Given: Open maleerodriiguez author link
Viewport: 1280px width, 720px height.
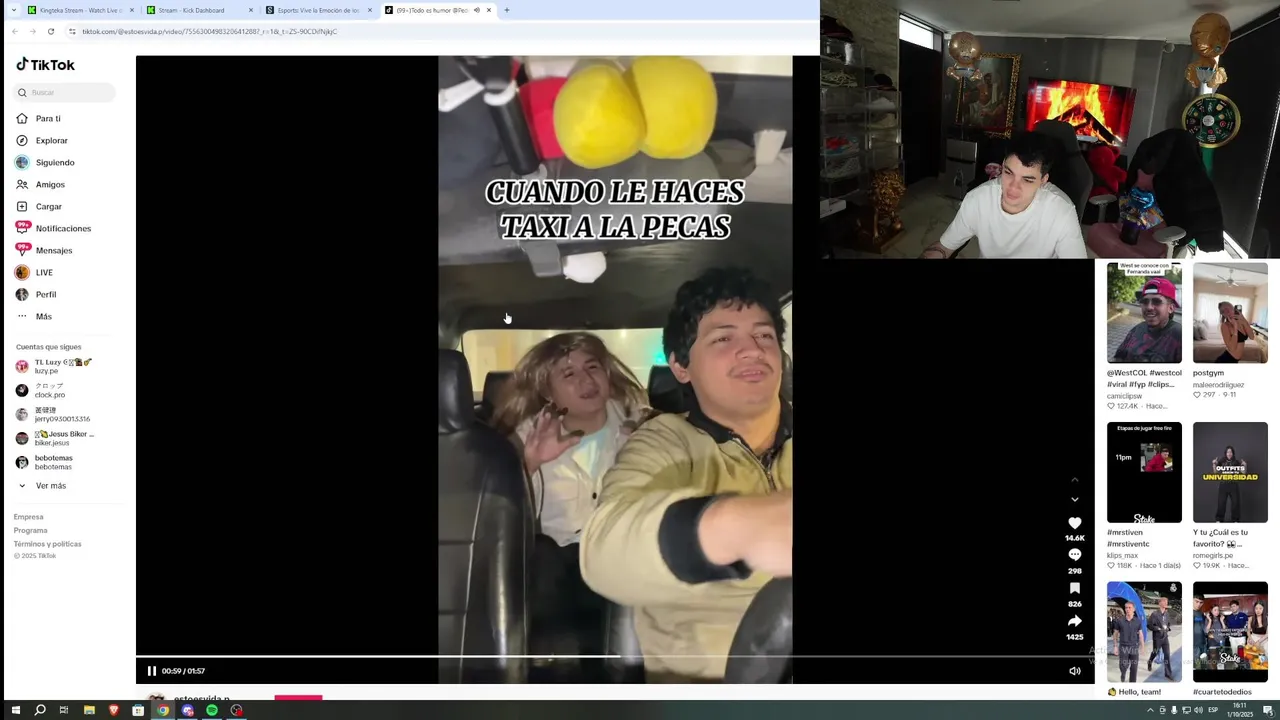Looking at the screenshot, I should 1219,384.
